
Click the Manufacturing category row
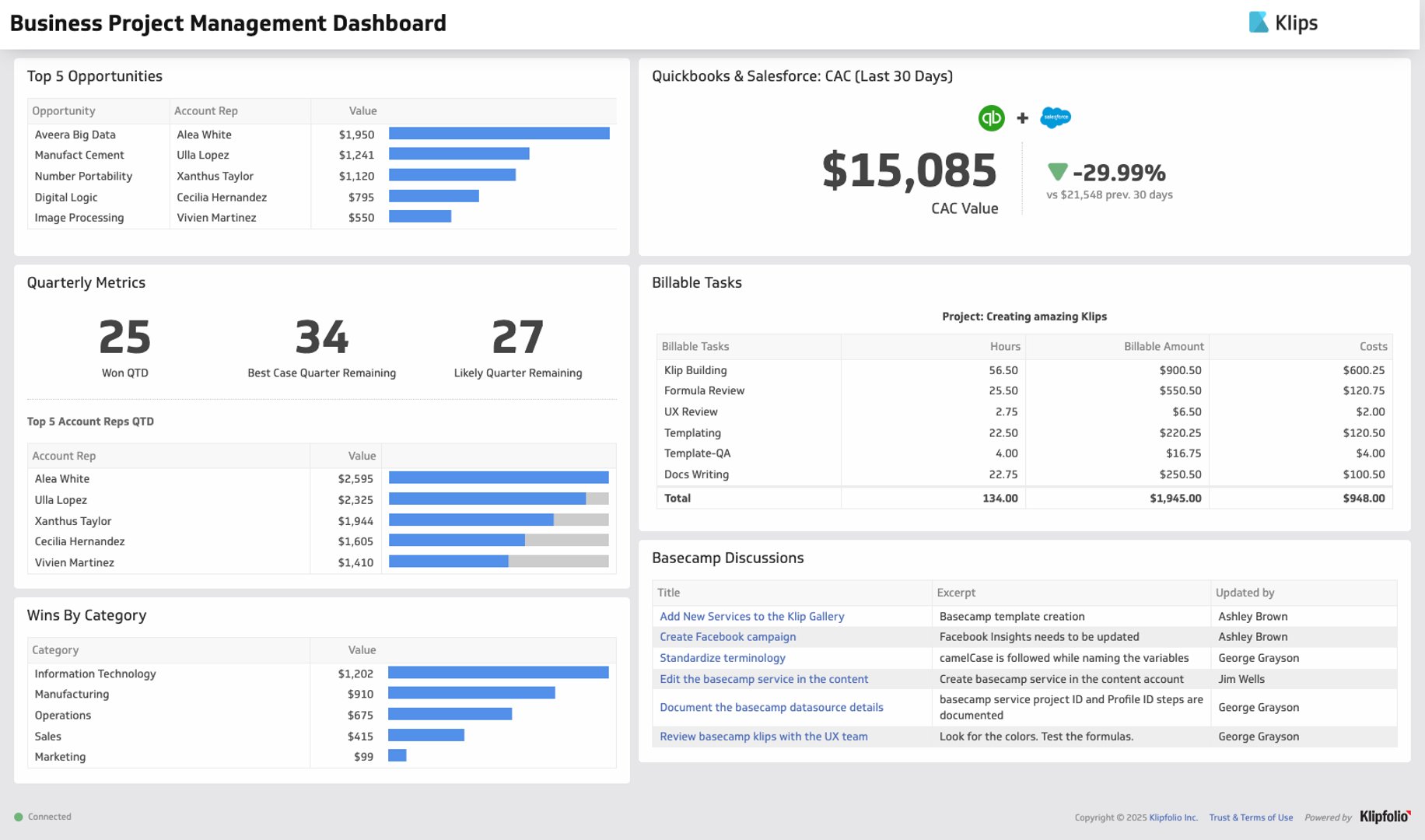click(322, 694)
